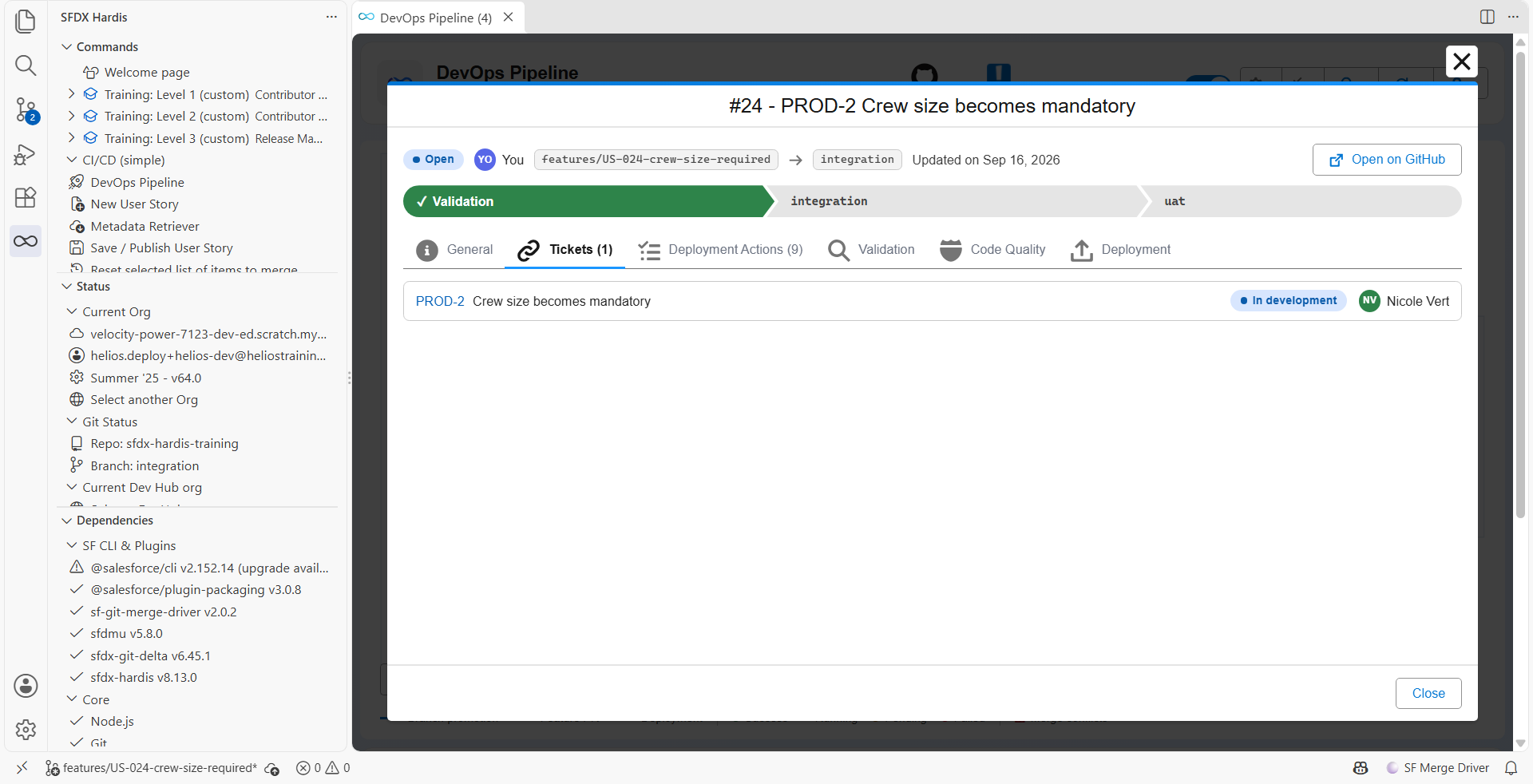The width and height of the screenshot is (1533, 784).
Task: Open notifications bell in status bar
Action: point(1511,768)
